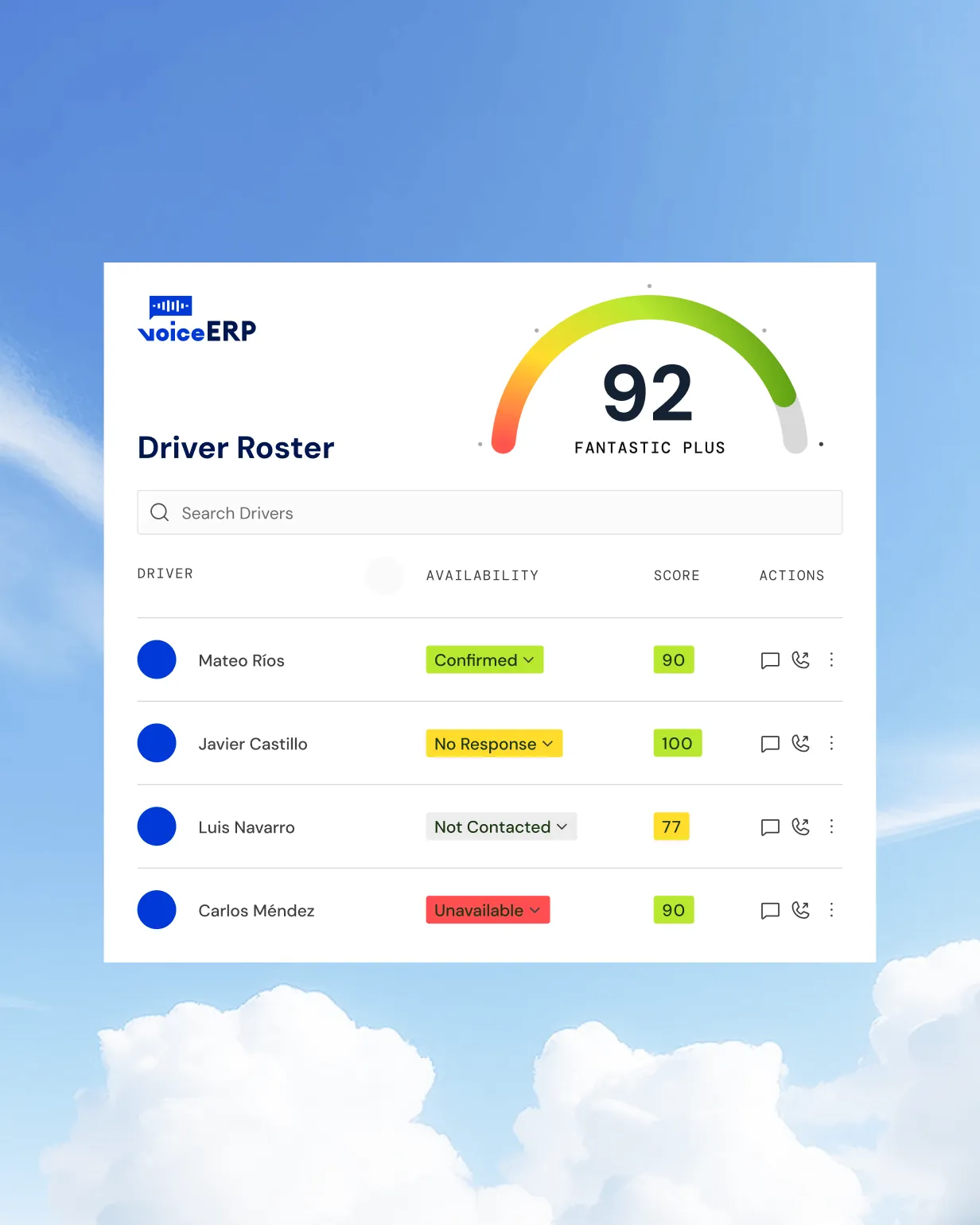Start a call to Javier Castillo

pyautogui.click(x=801, y=744)
